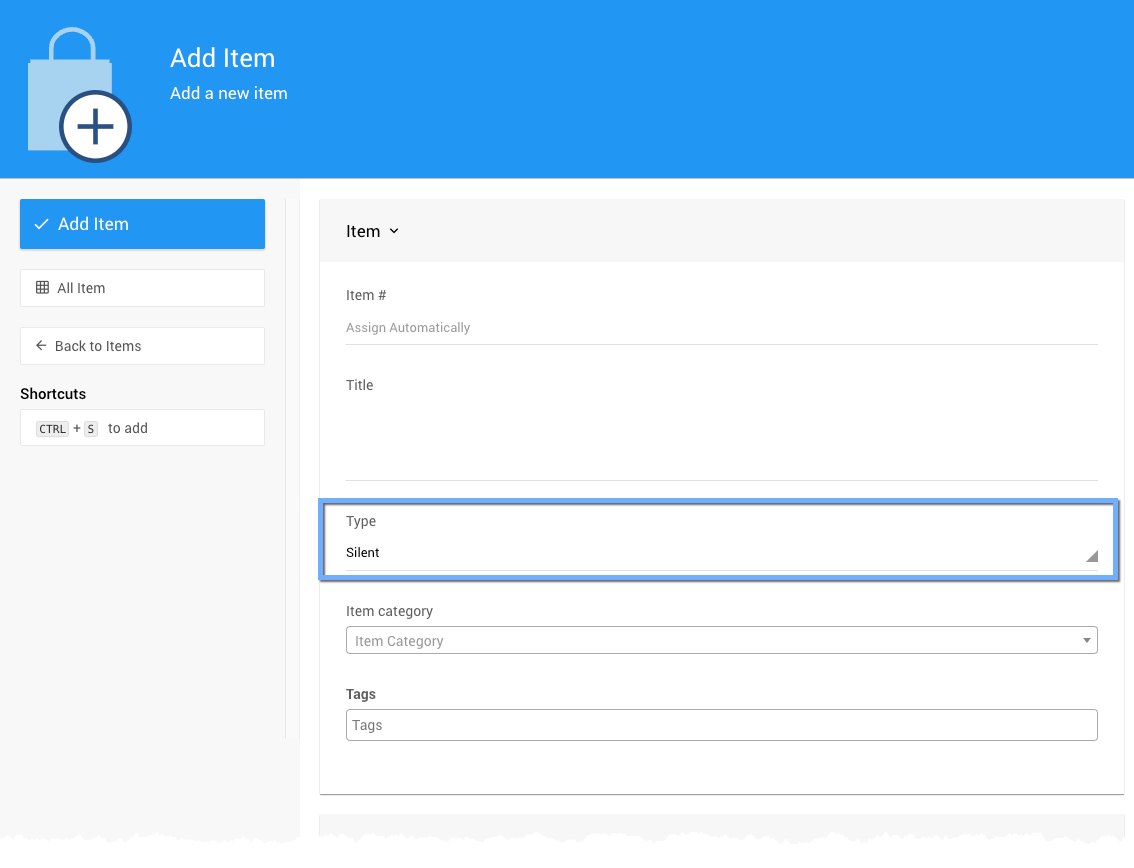This screenshot has width=1134, height=868.
Task: Click the Tags input box
Action: click(720, 725)
